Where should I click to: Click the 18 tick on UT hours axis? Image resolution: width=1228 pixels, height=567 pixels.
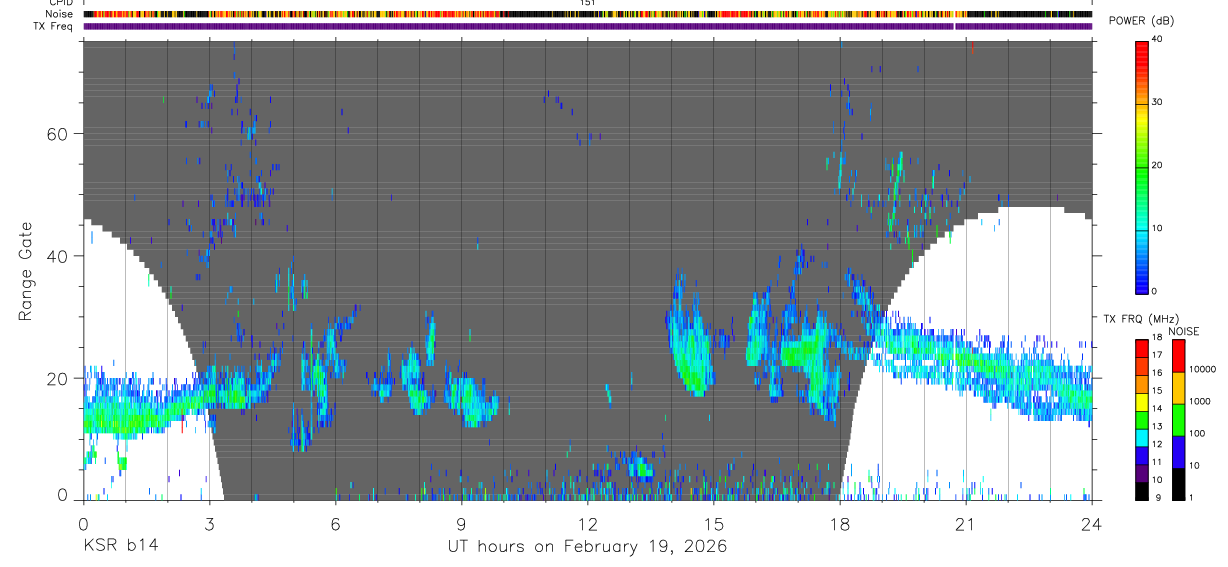point(840,522)
